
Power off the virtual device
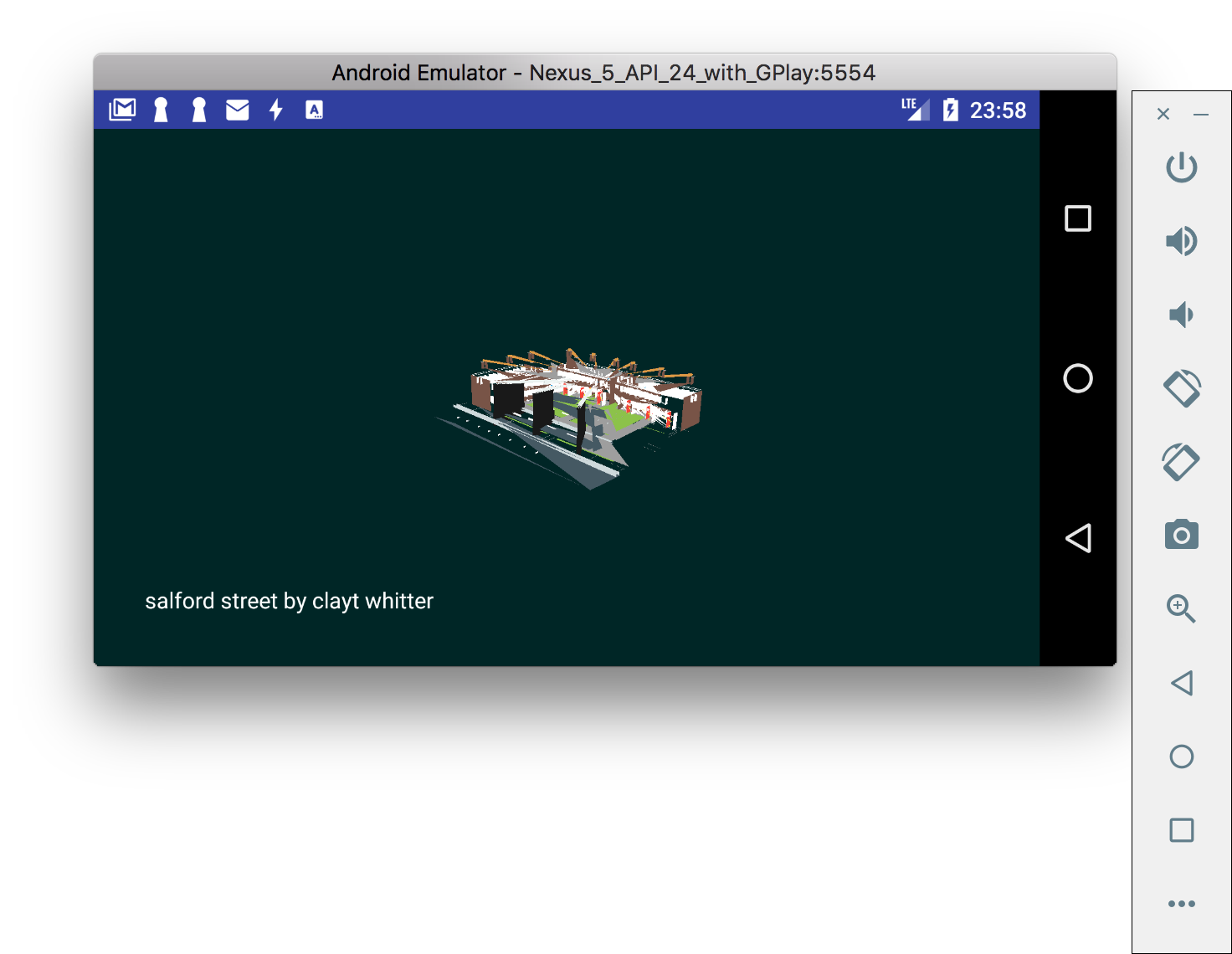pos(1181,167)
